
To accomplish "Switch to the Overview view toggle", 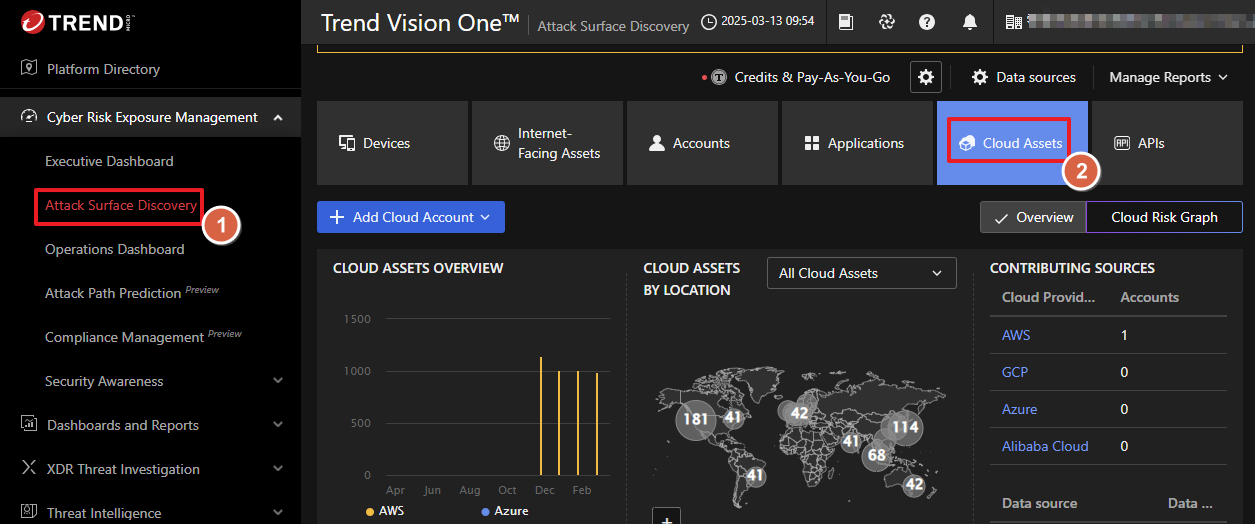I will 1033,217.
